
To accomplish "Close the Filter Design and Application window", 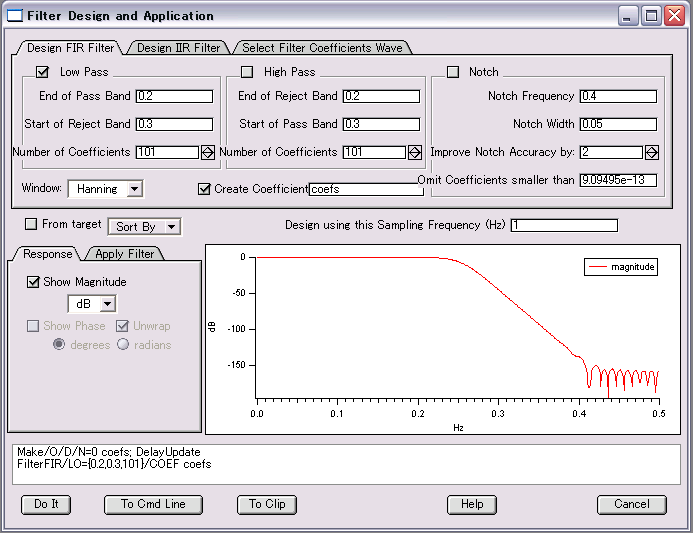I will [675, 16].
